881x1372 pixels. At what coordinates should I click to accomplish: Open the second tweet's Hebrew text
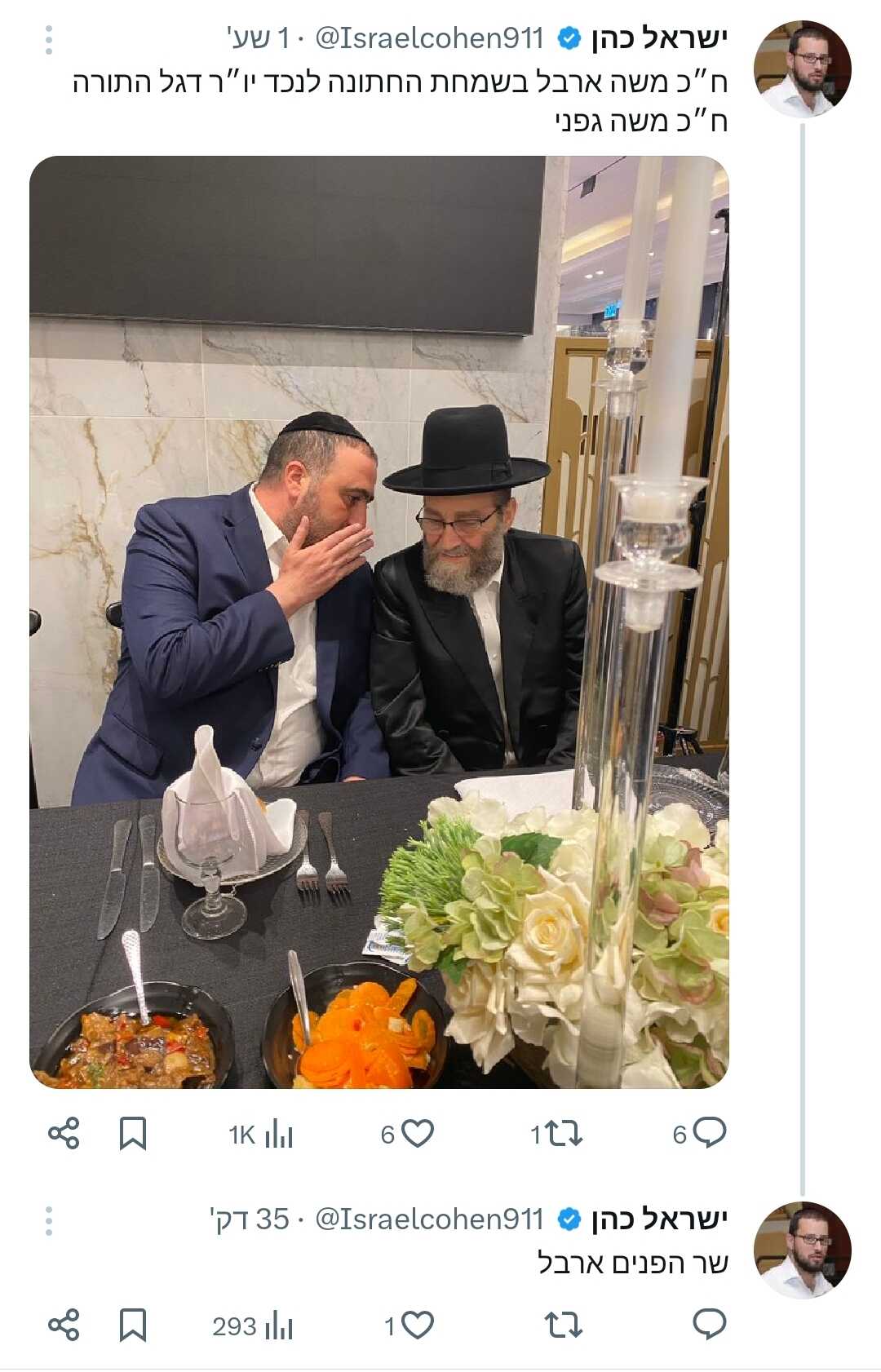click(x=632, y=1263)
